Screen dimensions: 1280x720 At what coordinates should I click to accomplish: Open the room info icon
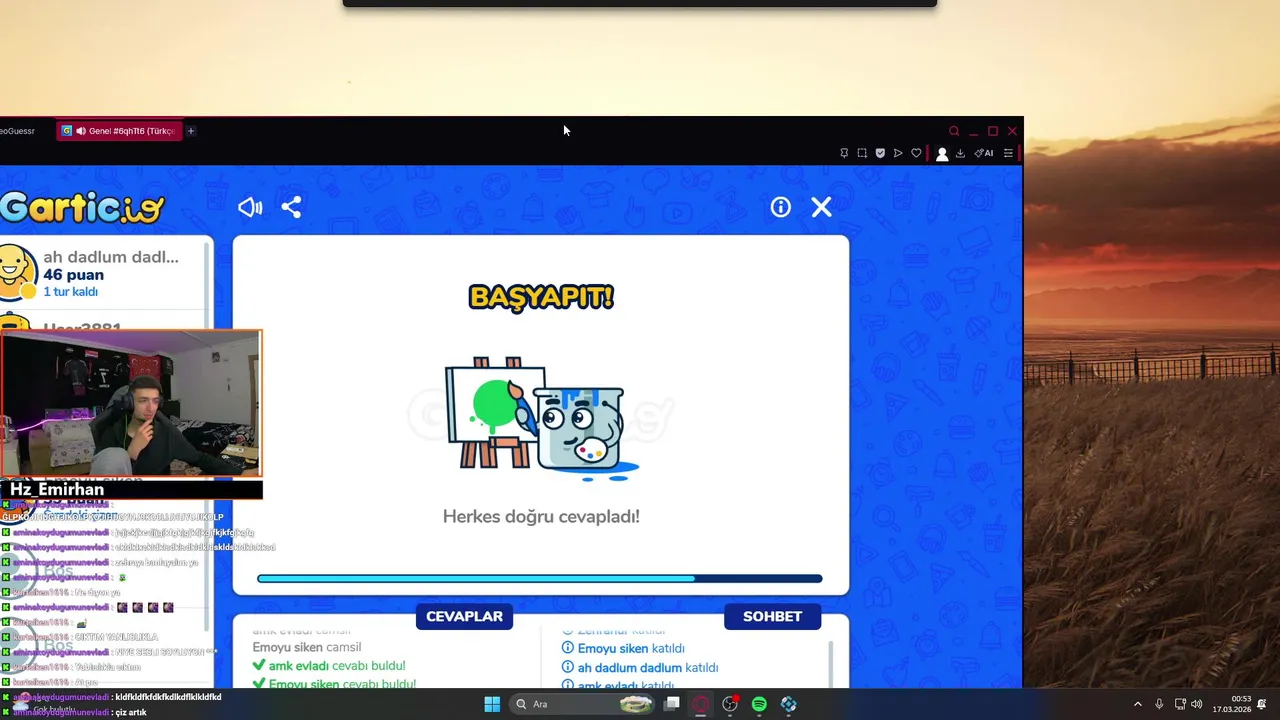(x=780, y=207)
